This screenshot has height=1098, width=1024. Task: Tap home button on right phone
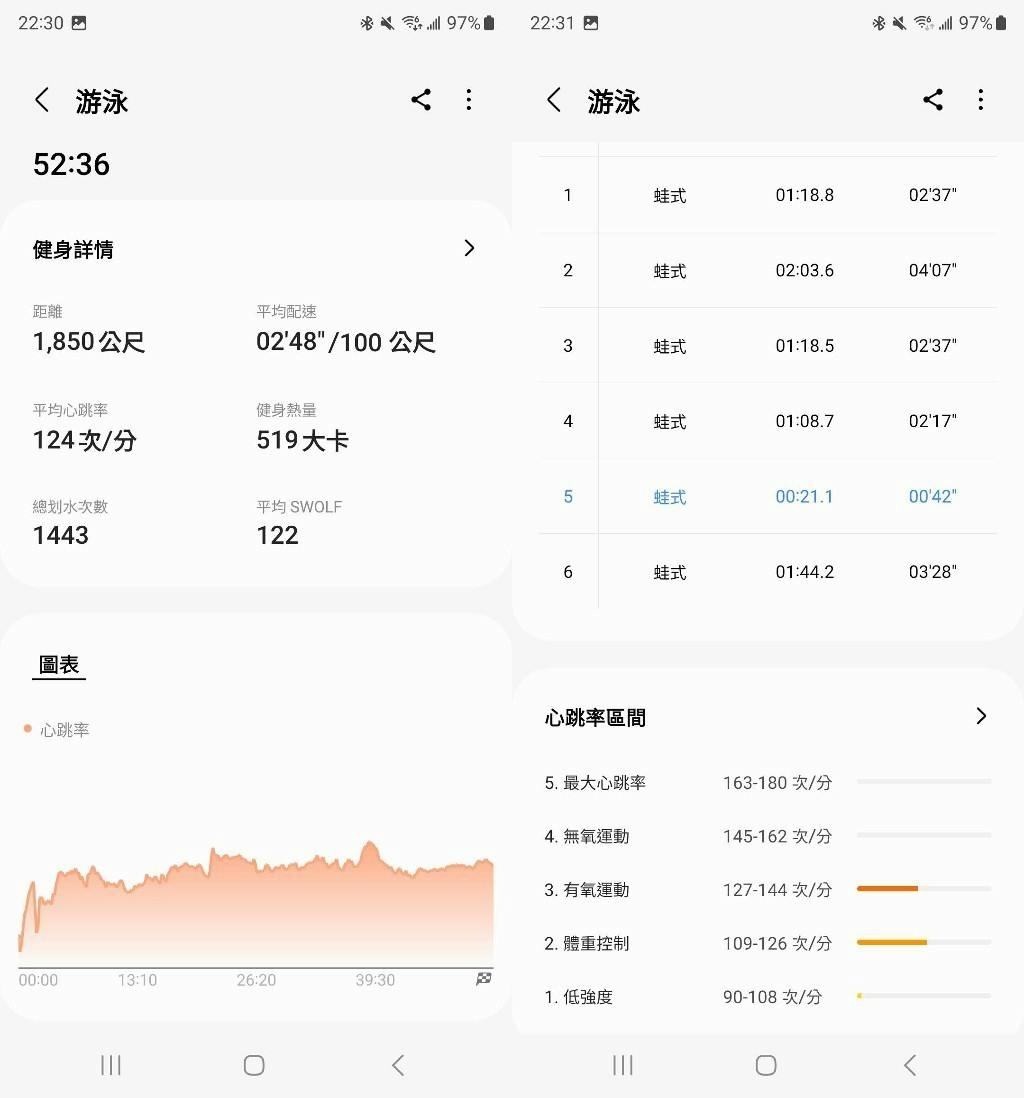coord(766,1065)
